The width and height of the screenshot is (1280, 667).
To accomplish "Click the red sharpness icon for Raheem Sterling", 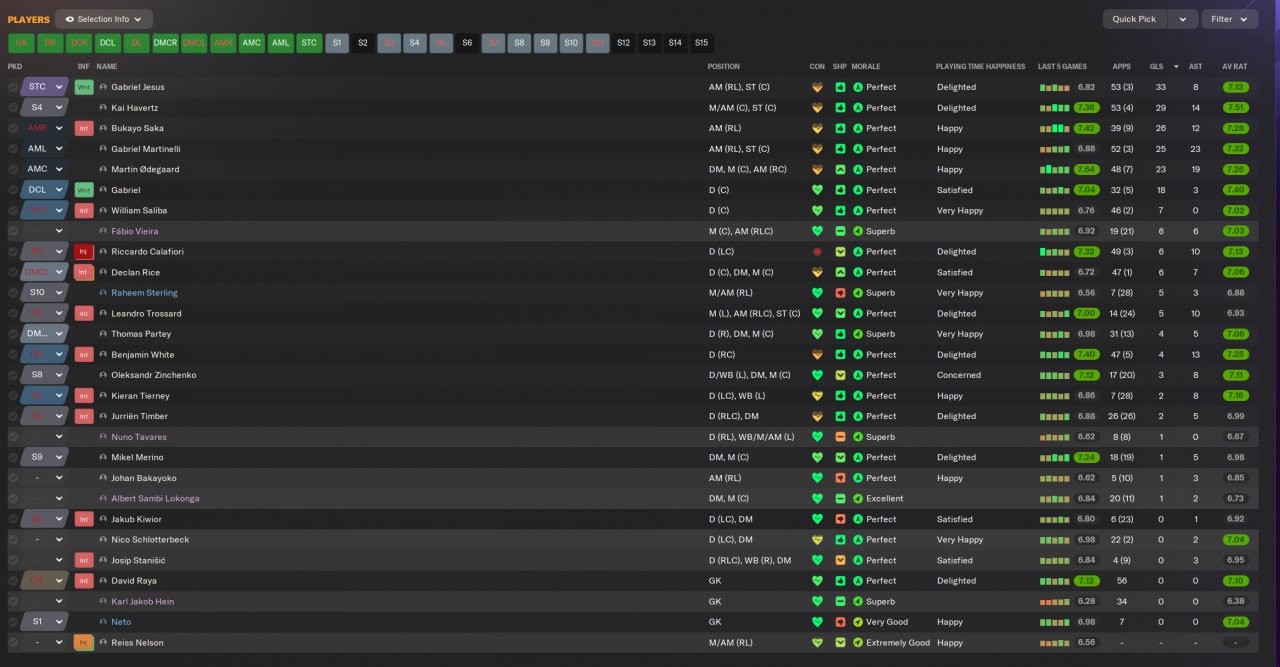I will (x=840, y=293).
